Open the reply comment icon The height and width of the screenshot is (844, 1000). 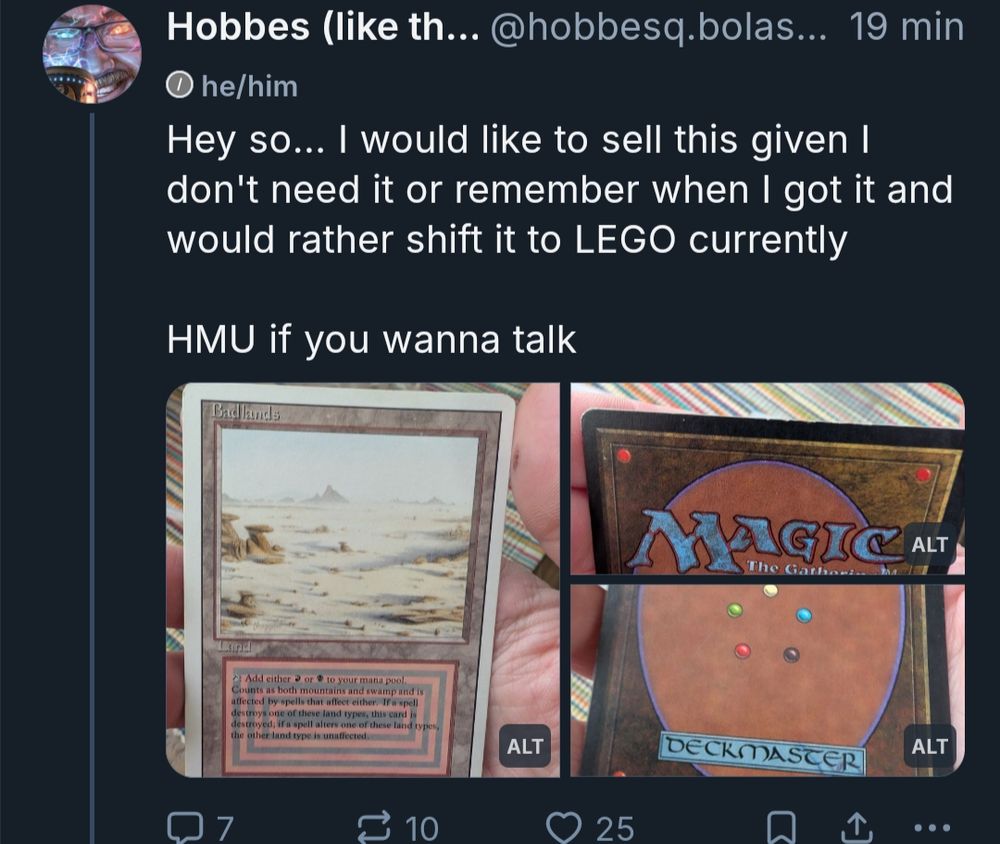click(183, 827)
